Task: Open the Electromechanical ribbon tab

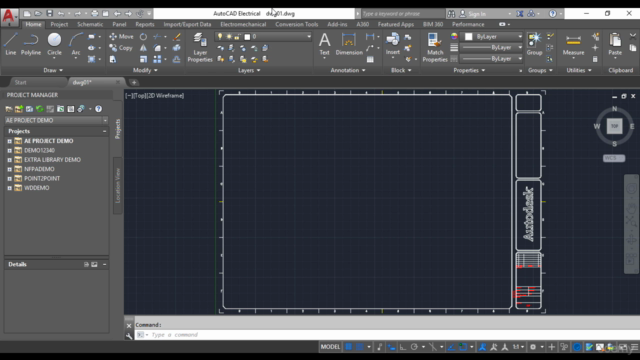Action: (243, 24)
